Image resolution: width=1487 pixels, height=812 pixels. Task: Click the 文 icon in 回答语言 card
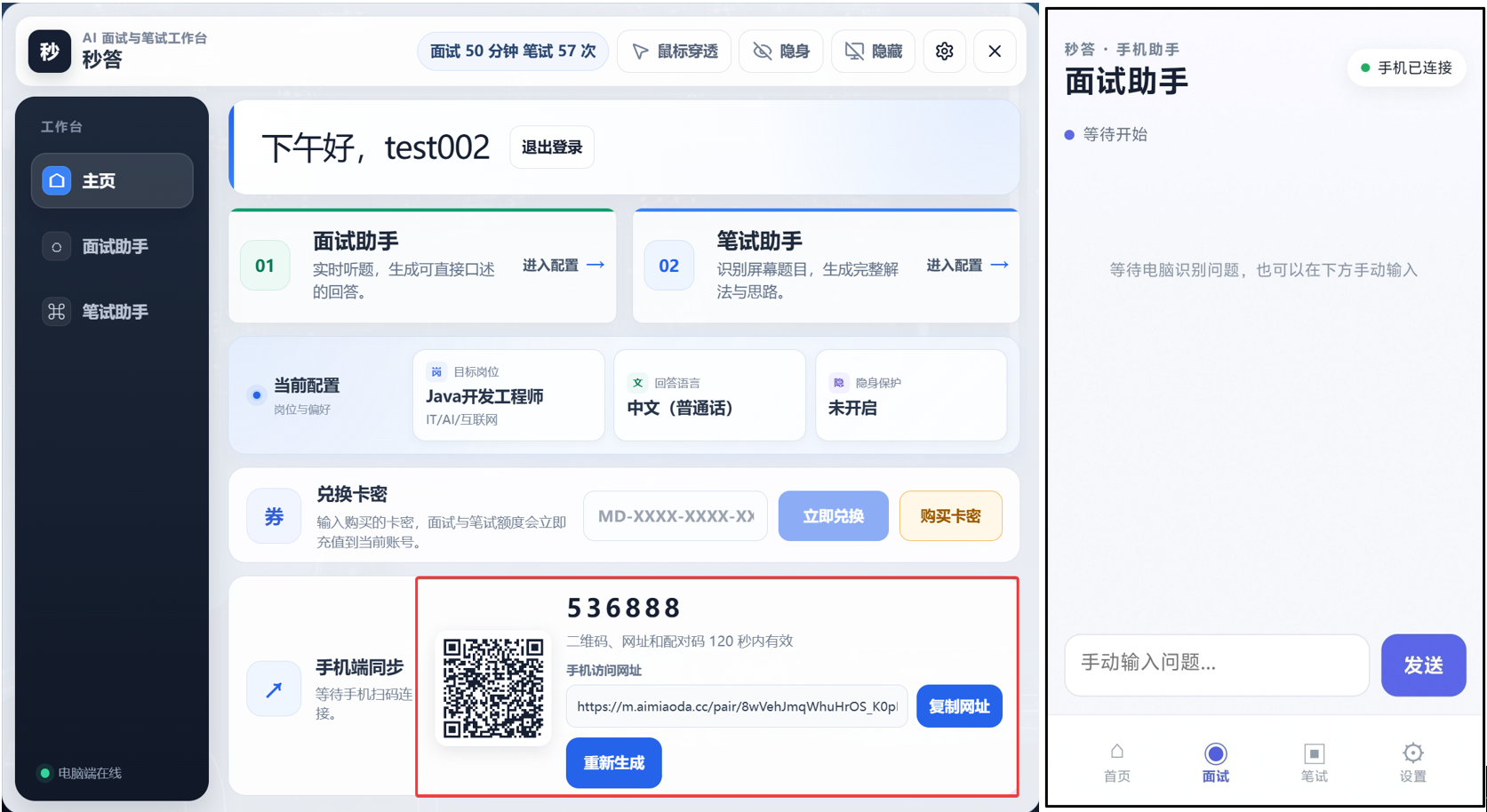pyautogui.click(x=637, y=383)
